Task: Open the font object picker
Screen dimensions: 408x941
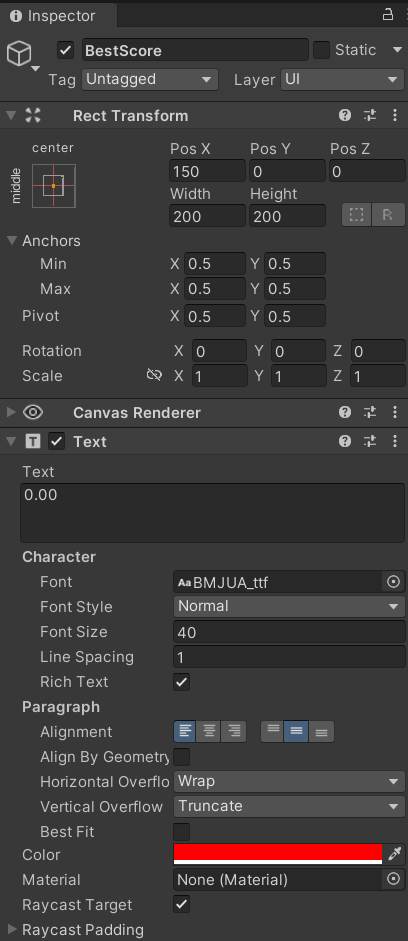Action: tap(394, 582)
